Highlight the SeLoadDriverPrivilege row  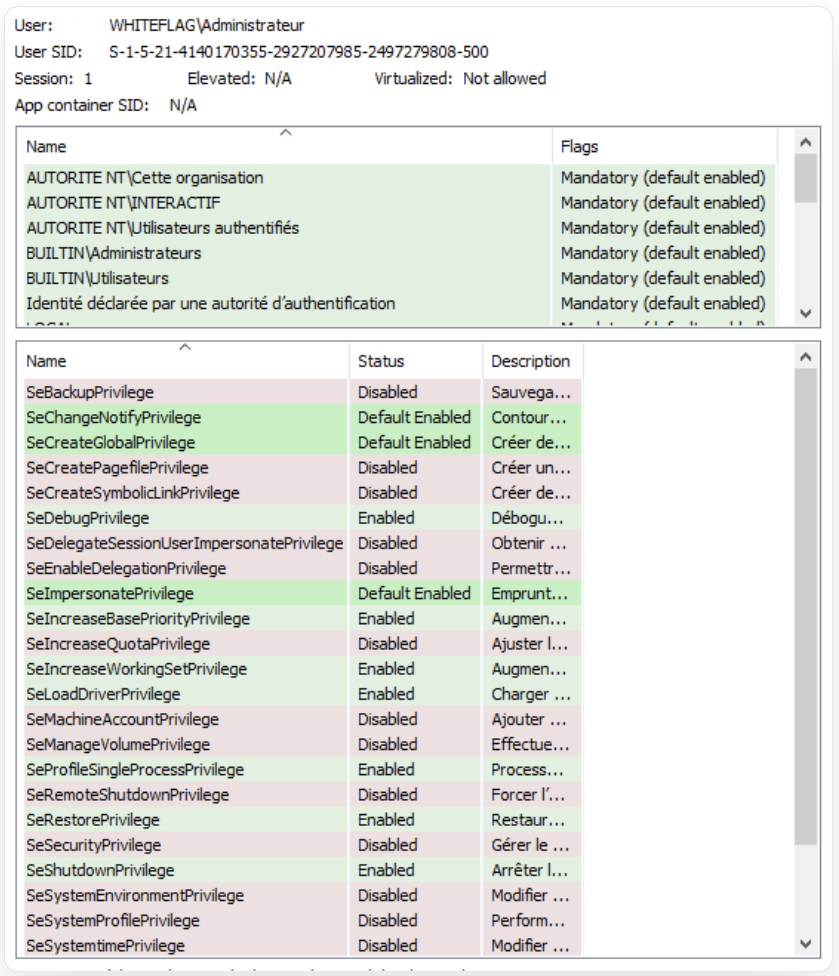[103, 694]
